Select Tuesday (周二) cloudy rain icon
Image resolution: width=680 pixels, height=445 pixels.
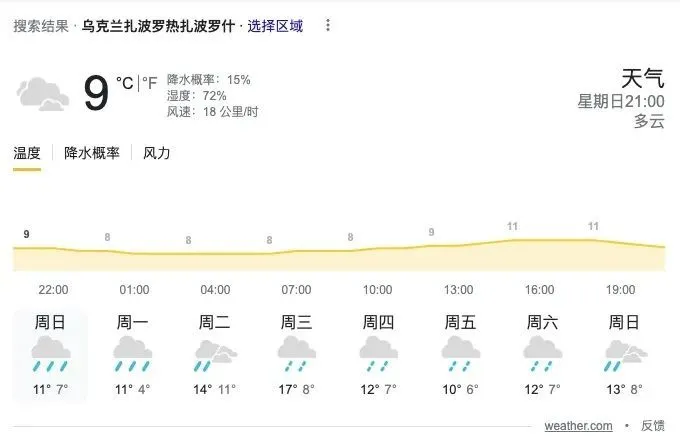pos(215,354)
